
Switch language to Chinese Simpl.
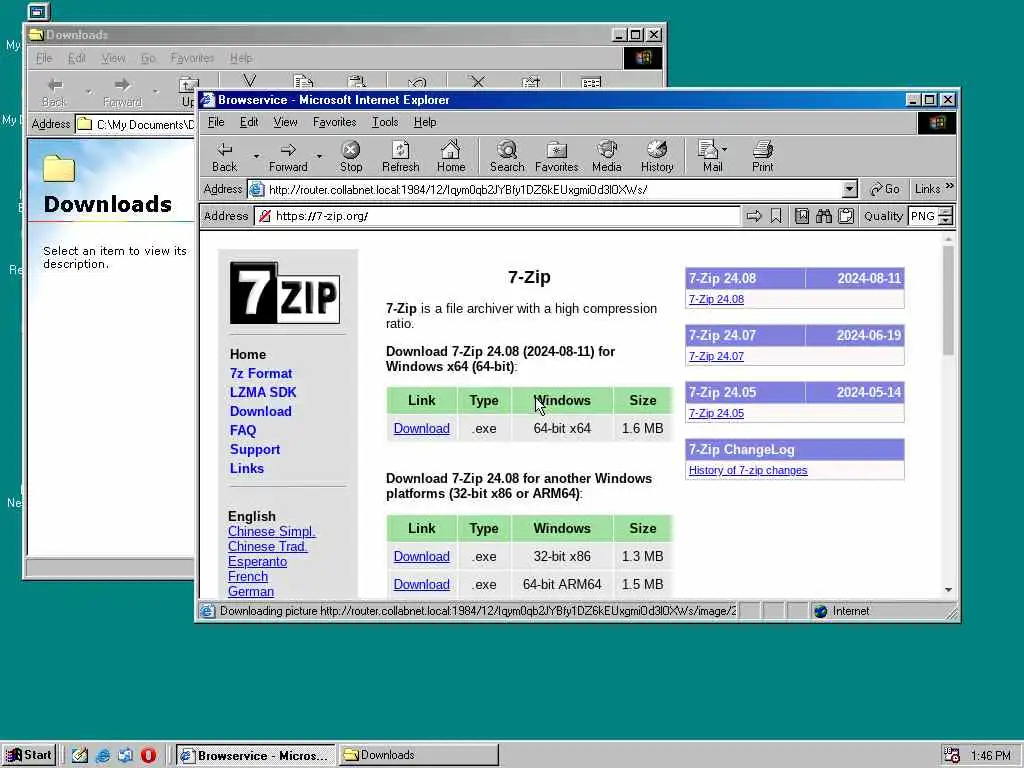tap(272, 532)
